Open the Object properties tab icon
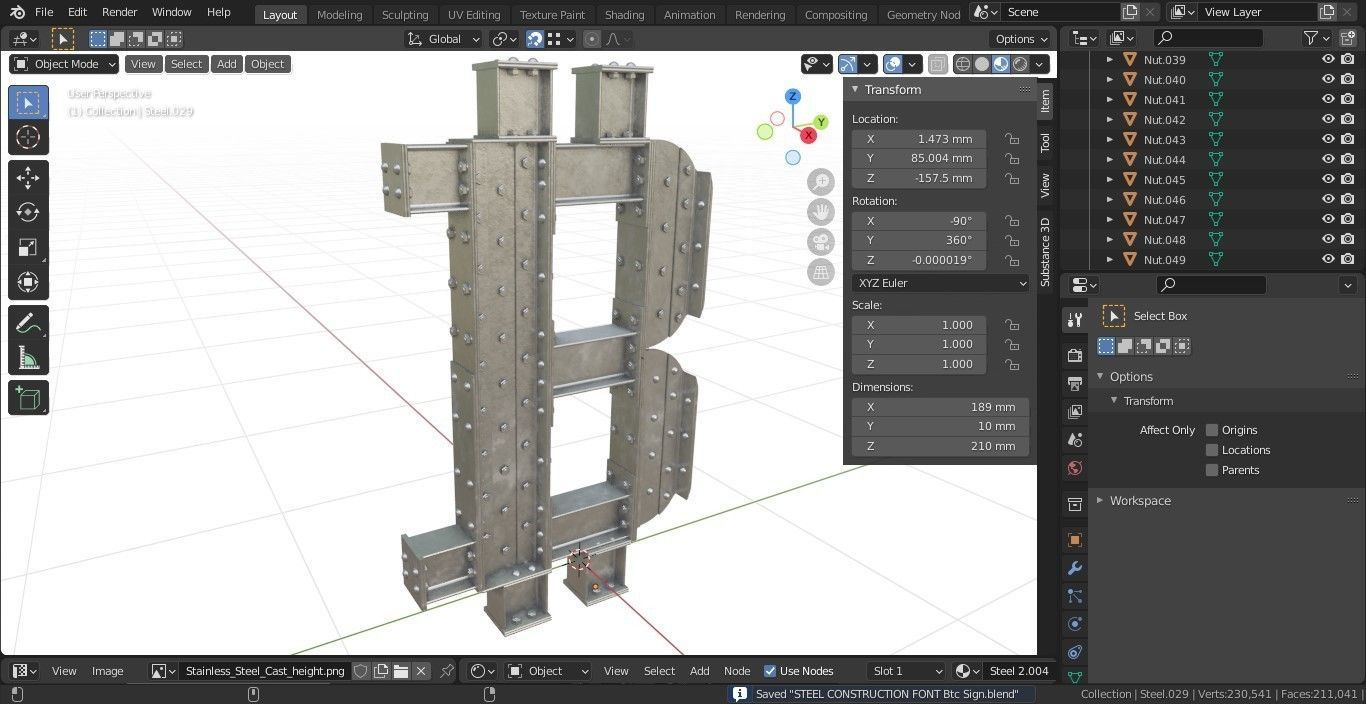This screenshot has width=1366, height=704. pos(1075,540)
